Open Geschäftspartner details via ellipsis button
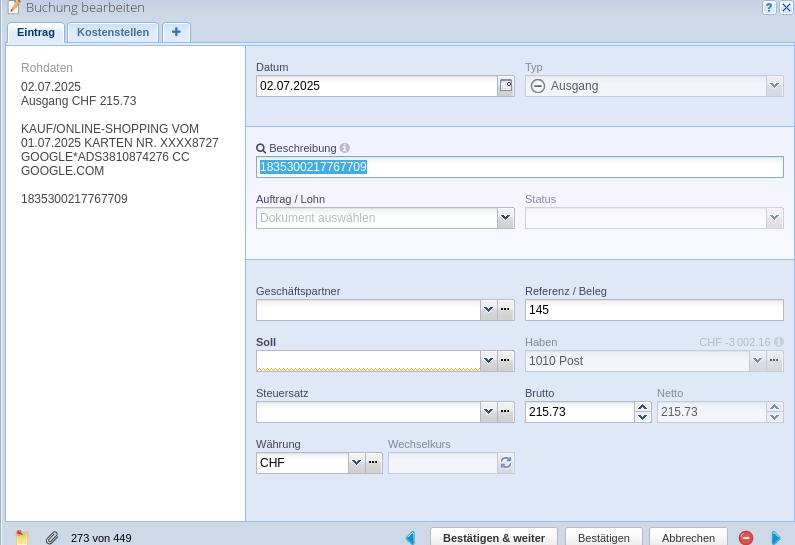 [505, 310]
